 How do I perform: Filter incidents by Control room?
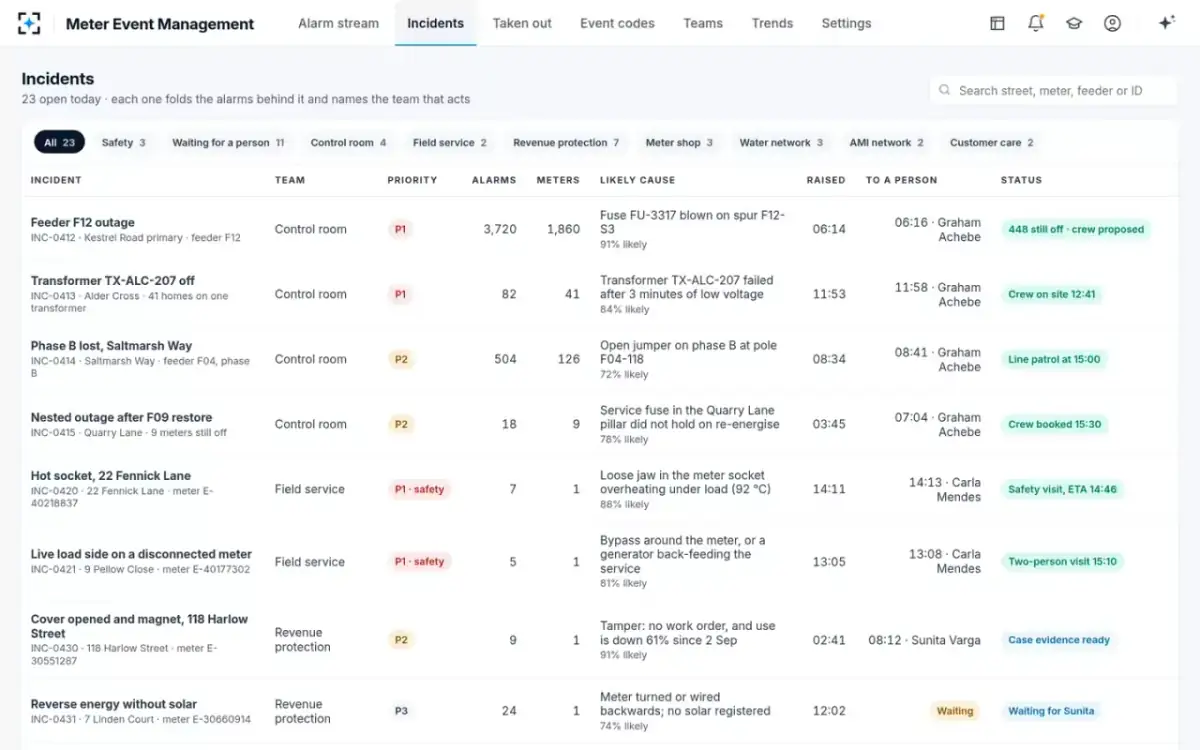[348, 142]
